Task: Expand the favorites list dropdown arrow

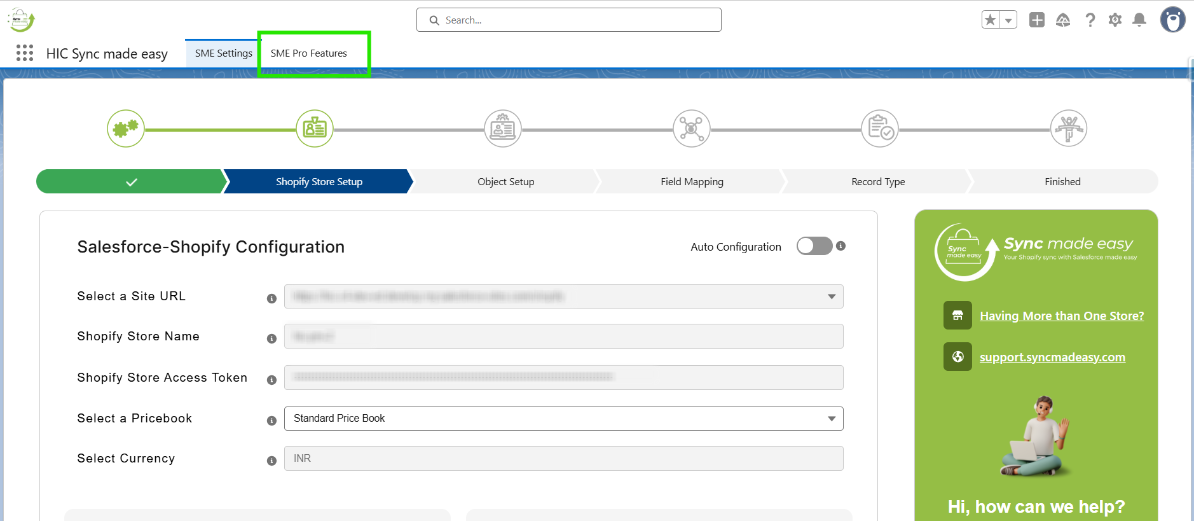Action: point(1009,21)
